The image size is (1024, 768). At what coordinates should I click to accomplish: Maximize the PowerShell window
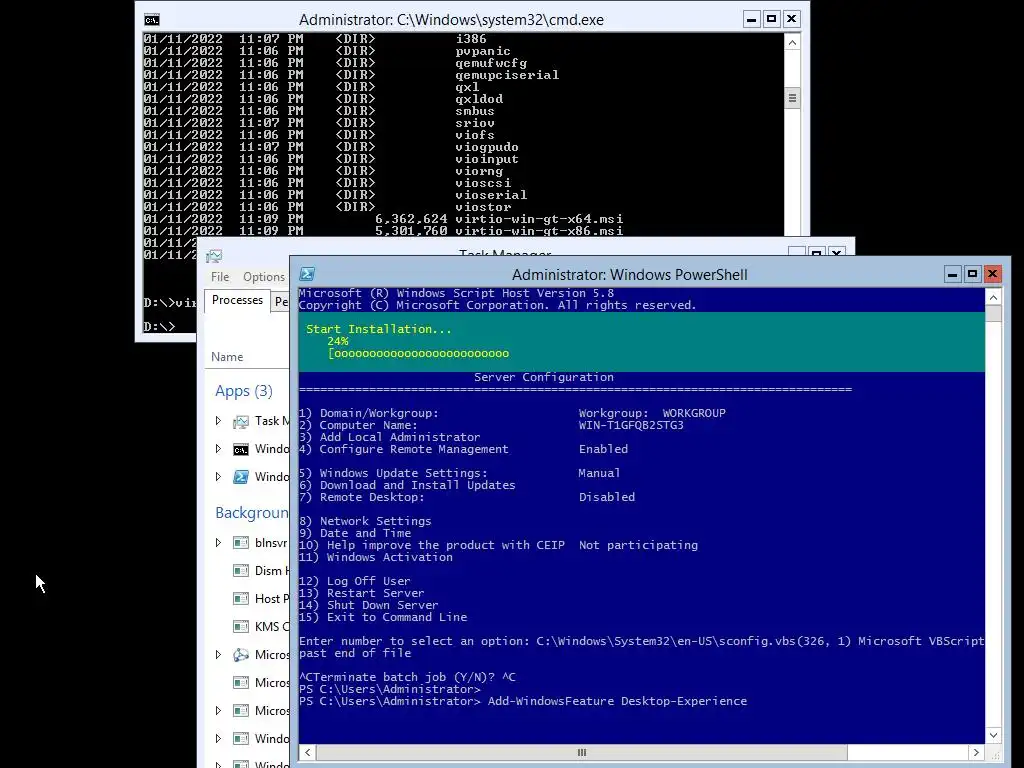tap(972, 274)
